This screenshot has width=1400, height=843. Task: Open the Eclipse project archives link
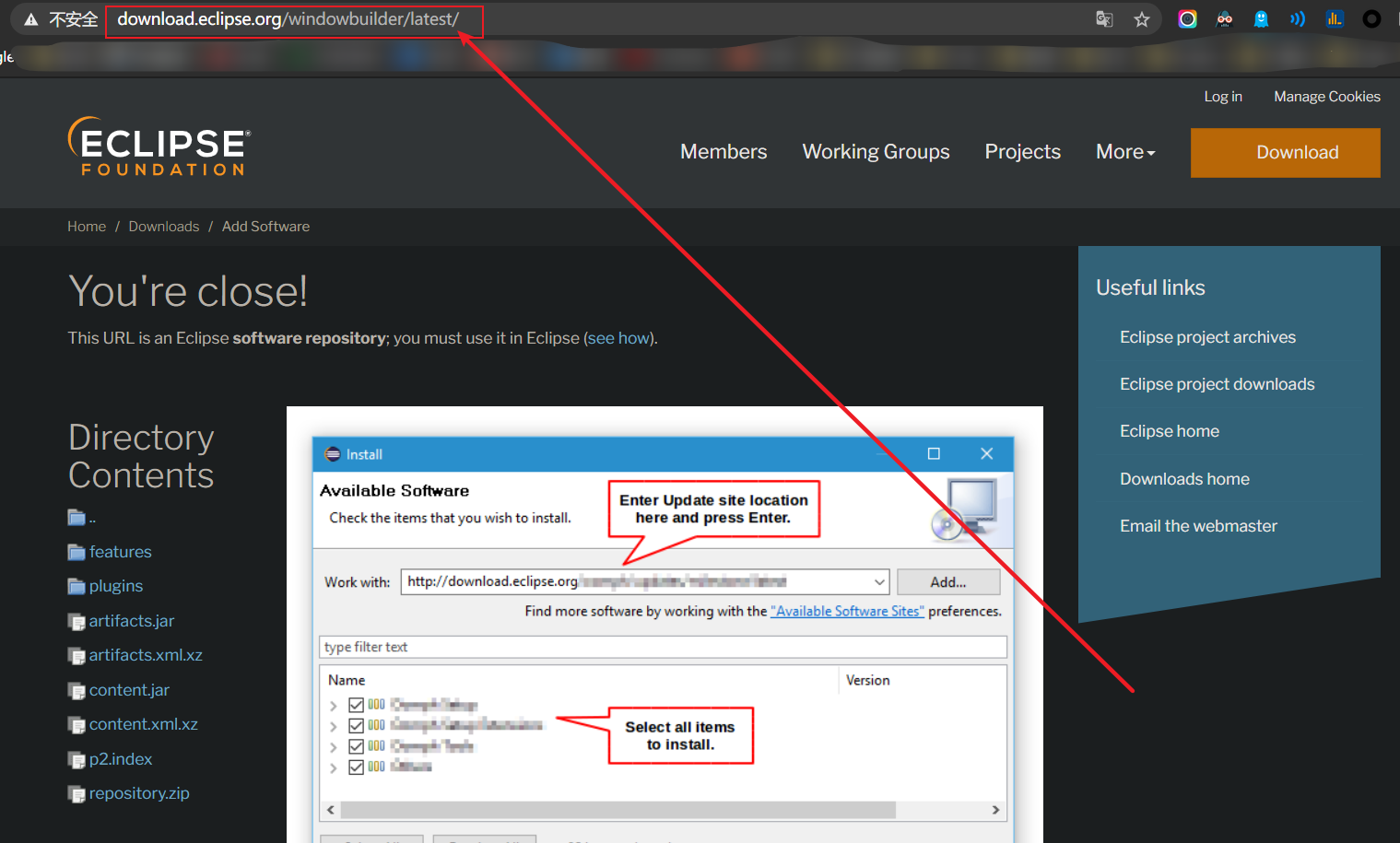coord(1207,336)
